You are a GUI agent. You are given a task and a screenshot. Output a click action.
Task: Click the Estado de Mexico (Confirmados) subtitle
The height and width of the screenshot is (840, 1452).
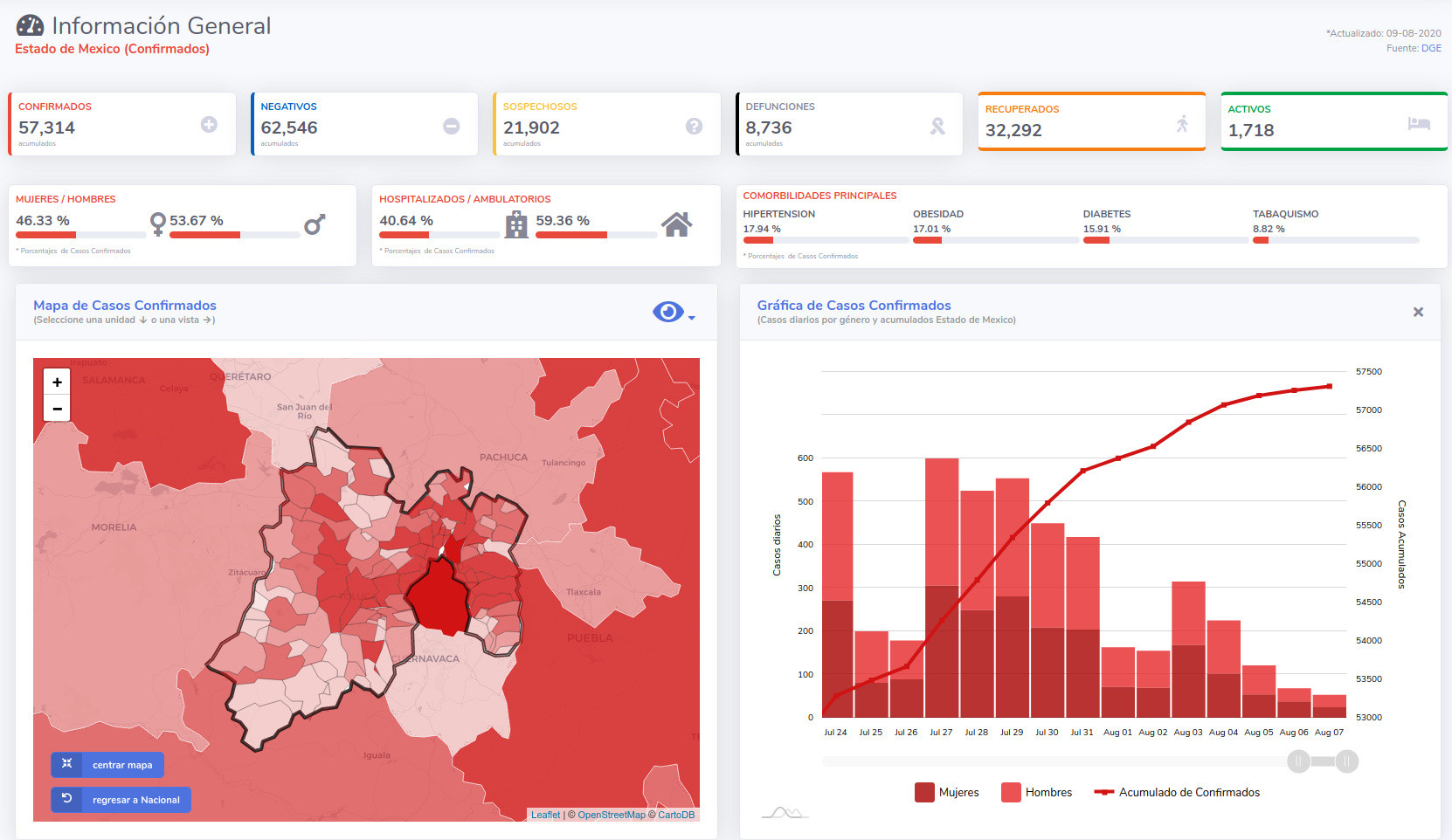click(x=112, y=49)
